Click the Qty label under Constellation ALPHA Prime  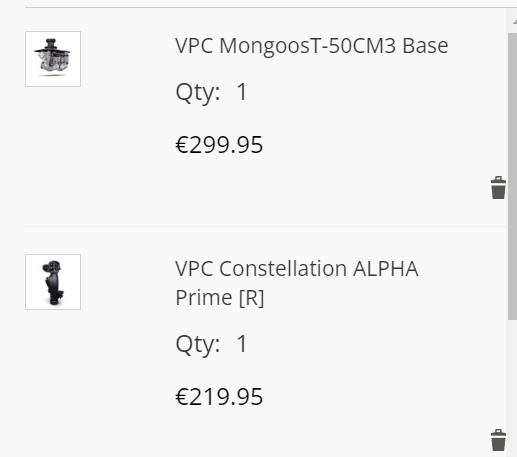[198, 345]
